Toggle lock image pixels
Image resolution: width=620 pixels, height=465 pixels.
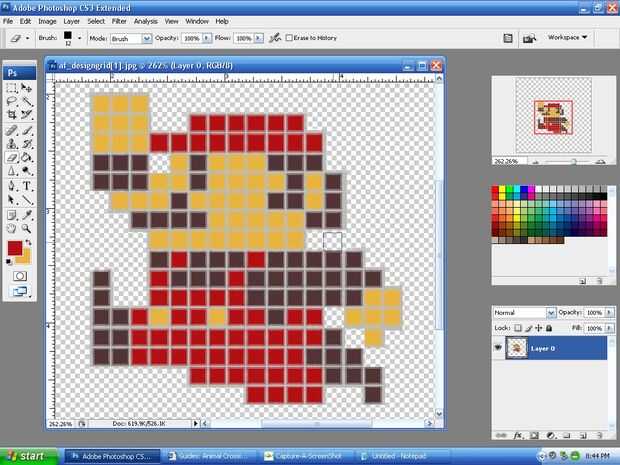pyautogui.click(x=529, y=328)
